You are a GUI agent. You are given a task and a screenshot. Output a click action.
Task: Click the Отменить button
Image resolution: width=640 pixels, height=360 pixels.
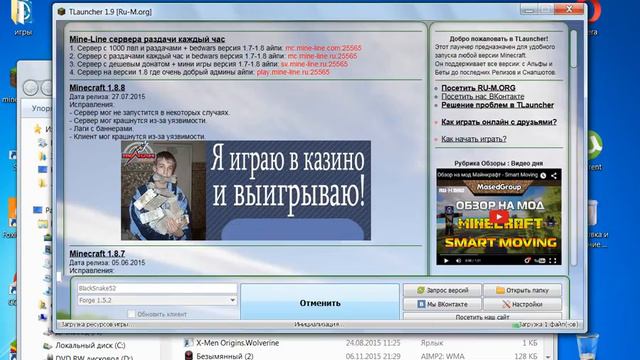point(320,303)
